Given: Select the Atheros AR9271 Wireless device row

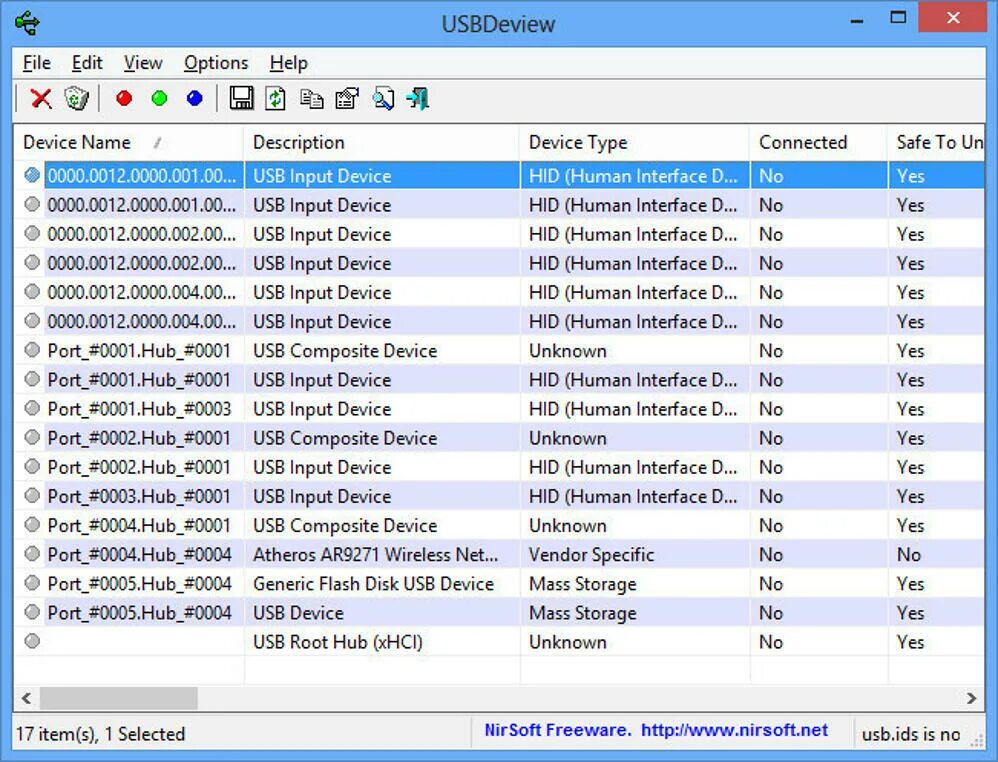Looking at the screenshot, I should click(x=380, y=554).
